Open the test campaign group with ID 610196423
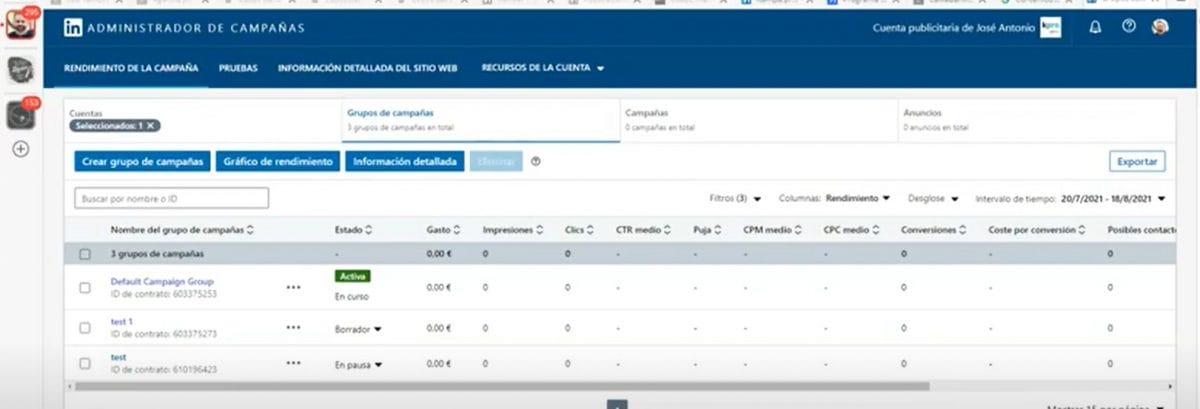The width and height of the screenshot is (1200, 409). click(118, 357)
